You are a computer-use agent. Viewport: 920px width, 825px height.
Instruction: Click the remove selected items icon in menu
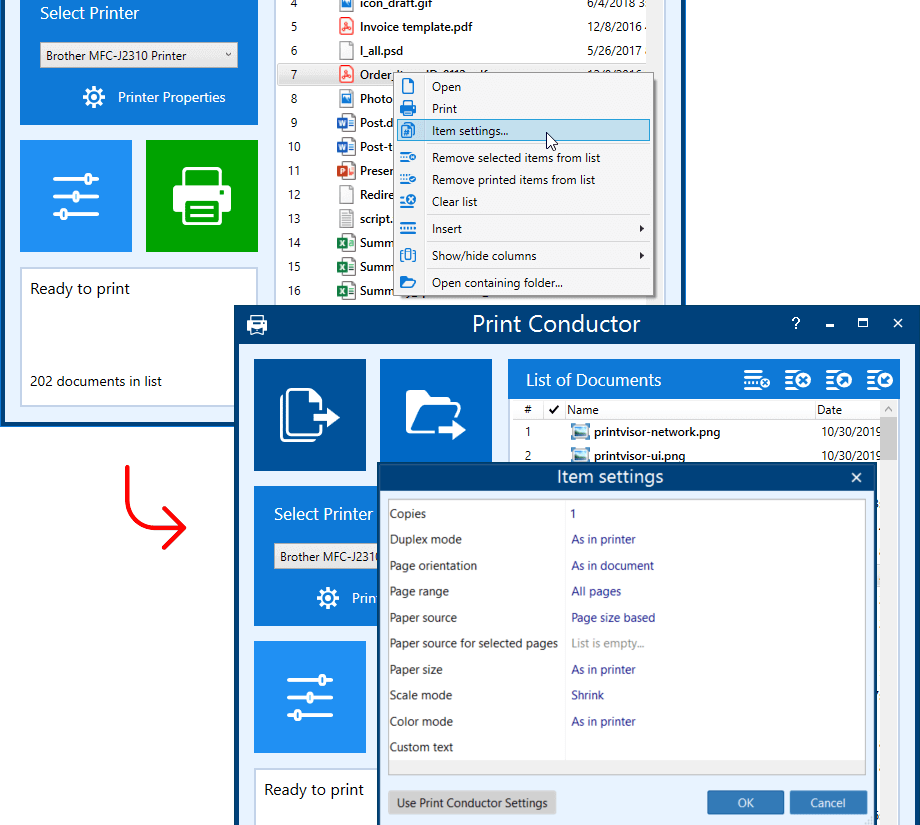click(x=408, y=157)
